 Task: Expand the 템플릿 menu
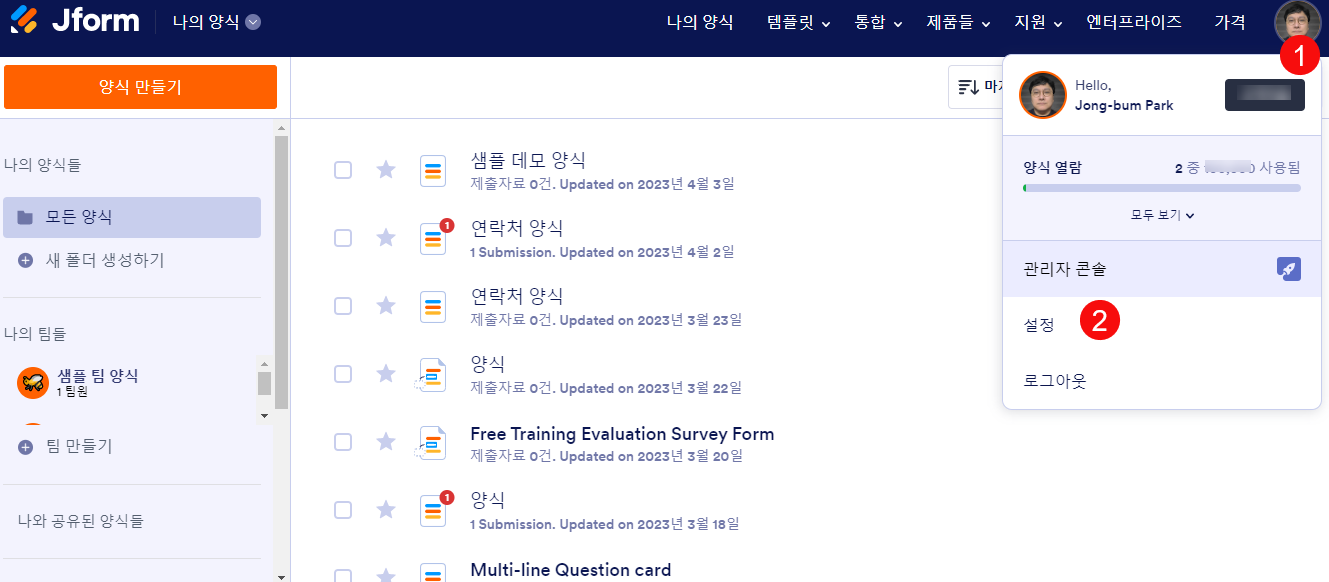(x=799, y=22)
